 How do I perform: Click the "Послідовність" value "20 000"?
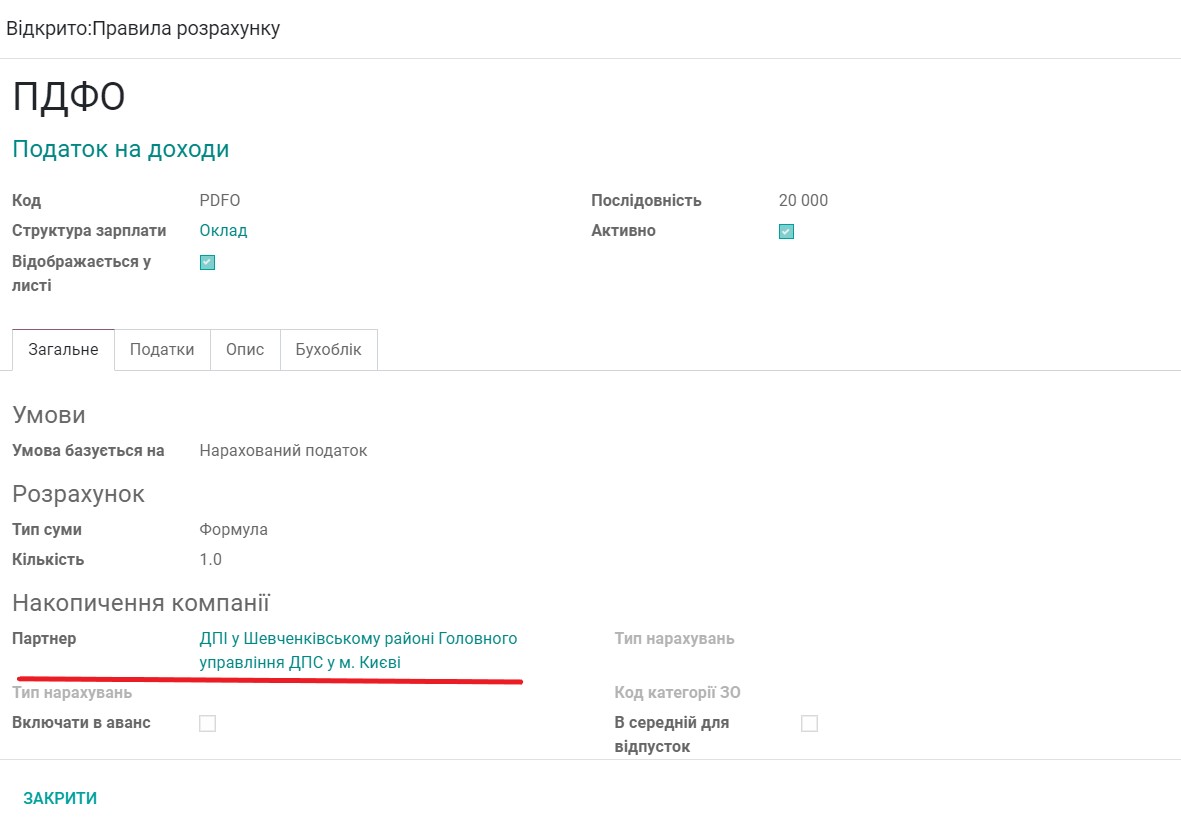pos(802,200)
